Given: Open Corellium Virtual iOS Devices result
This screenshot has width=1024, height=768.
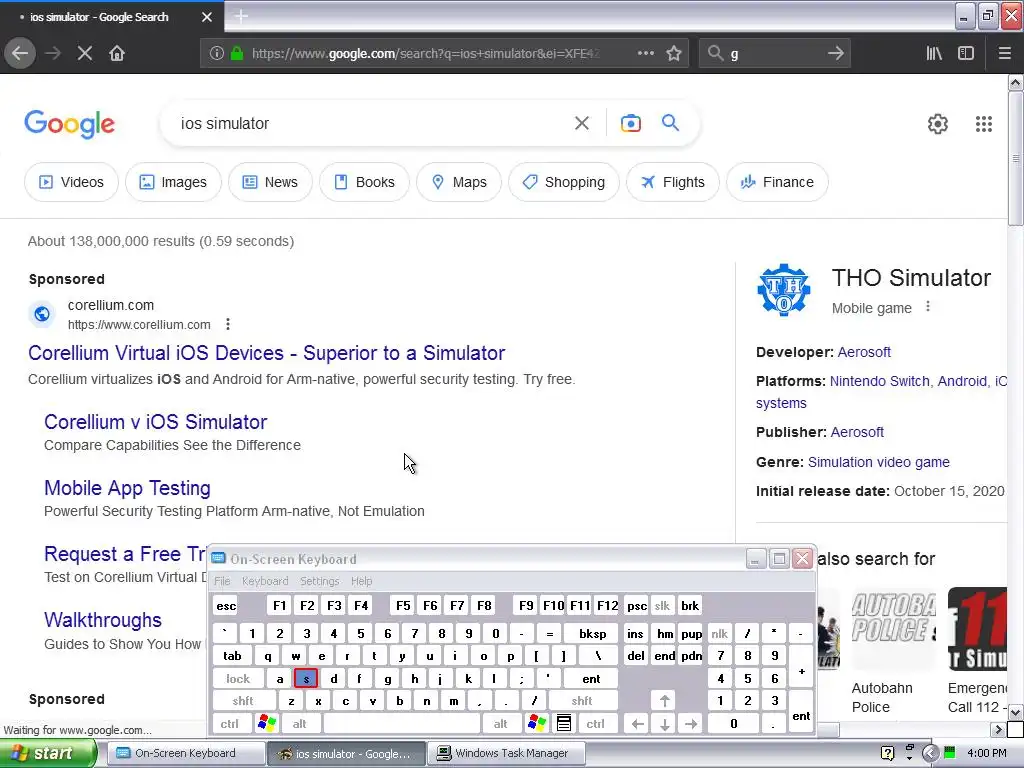Looking at the screenshot, I should point(266,353).
